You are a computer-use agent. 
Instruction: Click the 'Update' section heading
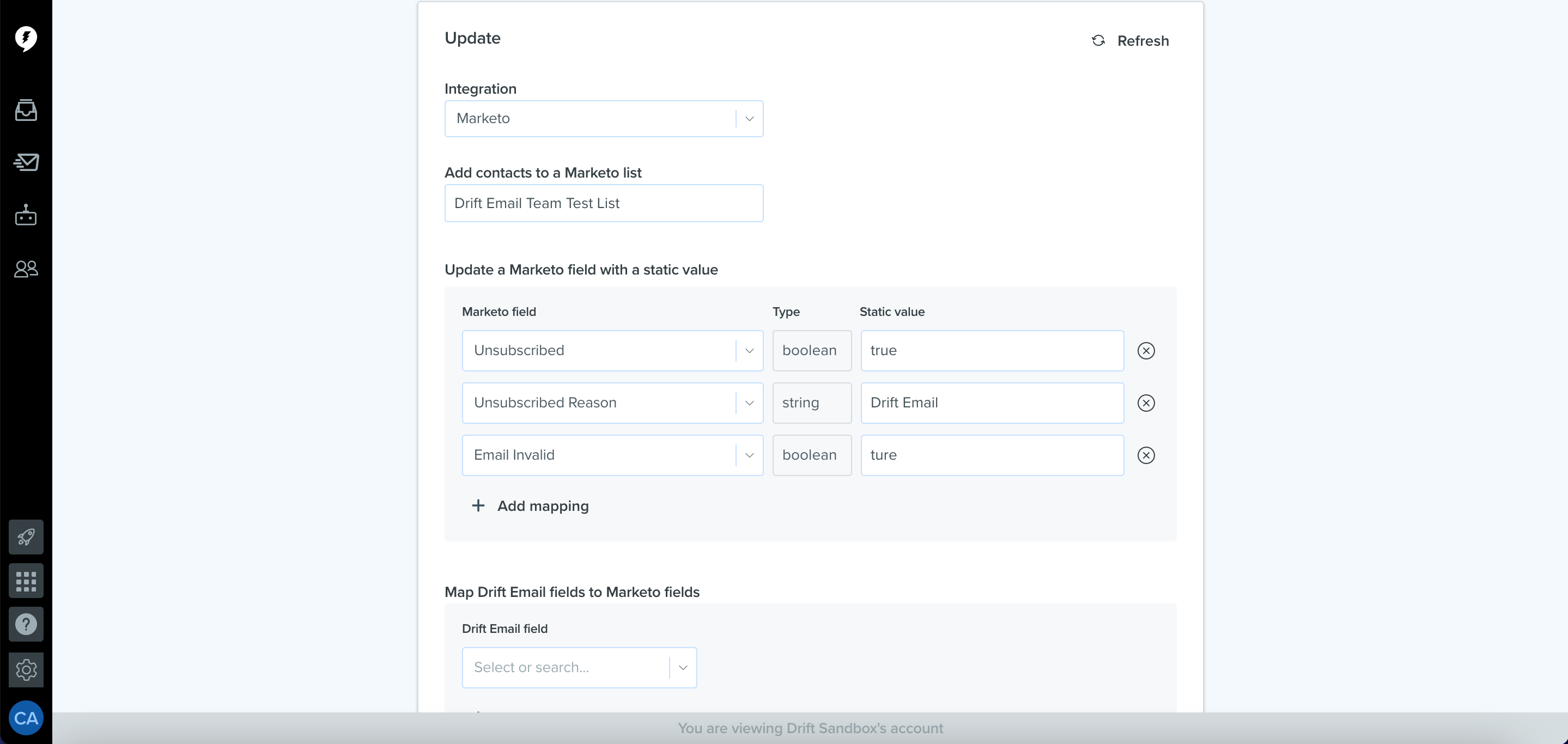click(x=472, y=38)
